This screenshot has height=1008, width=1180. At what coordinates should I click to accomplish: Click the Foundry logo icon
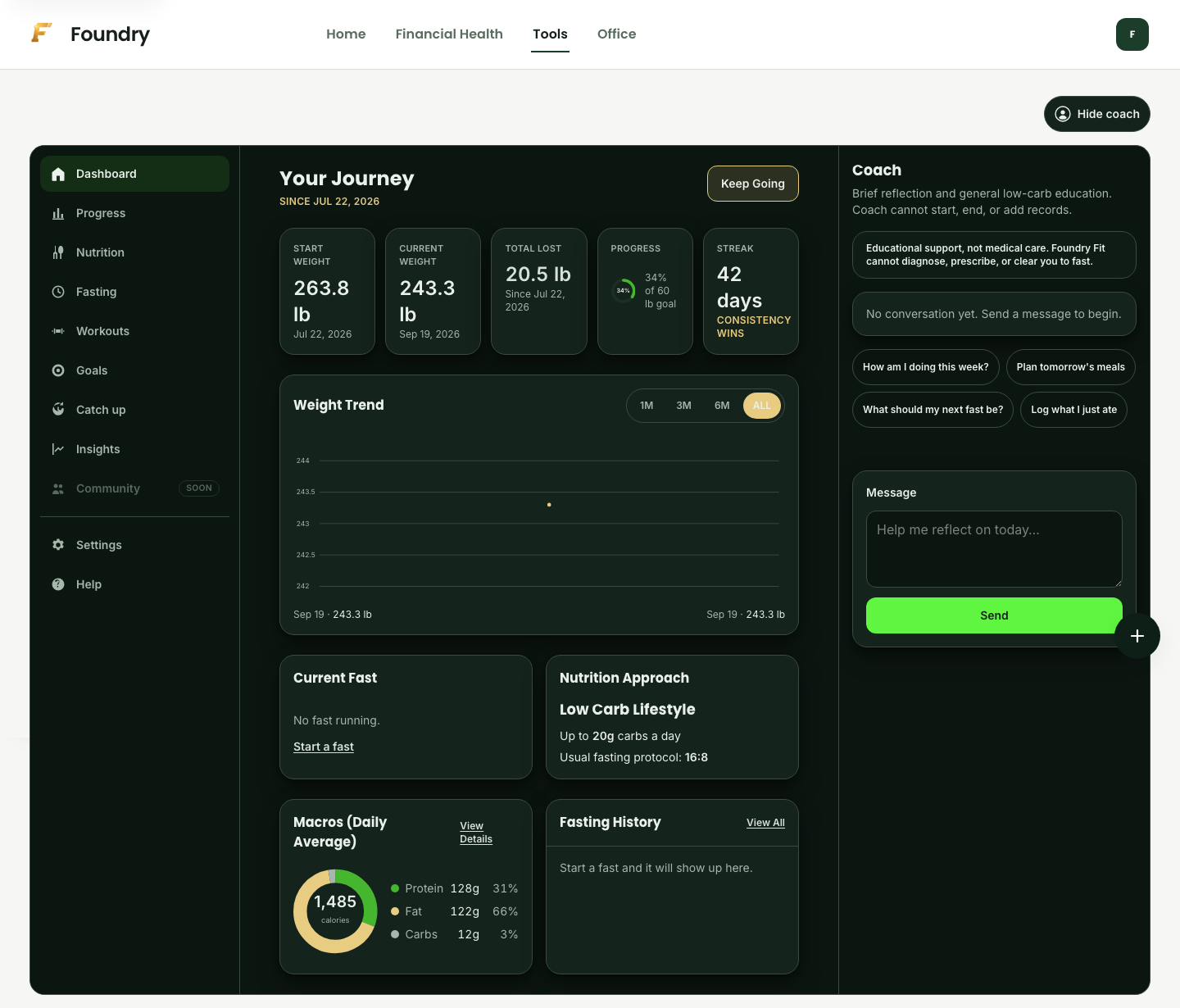[x=42, y=33]
